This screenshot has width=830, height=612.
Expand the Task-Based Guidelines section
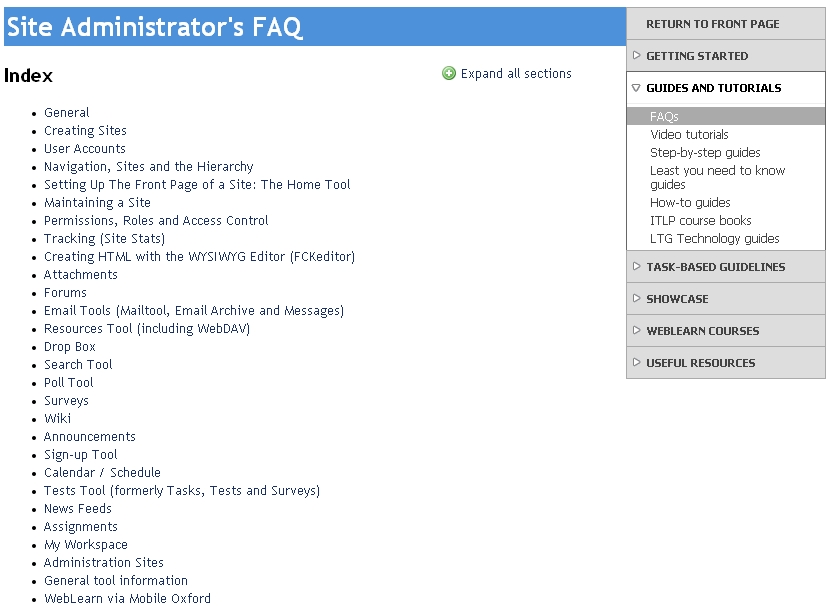pos(715,267)
